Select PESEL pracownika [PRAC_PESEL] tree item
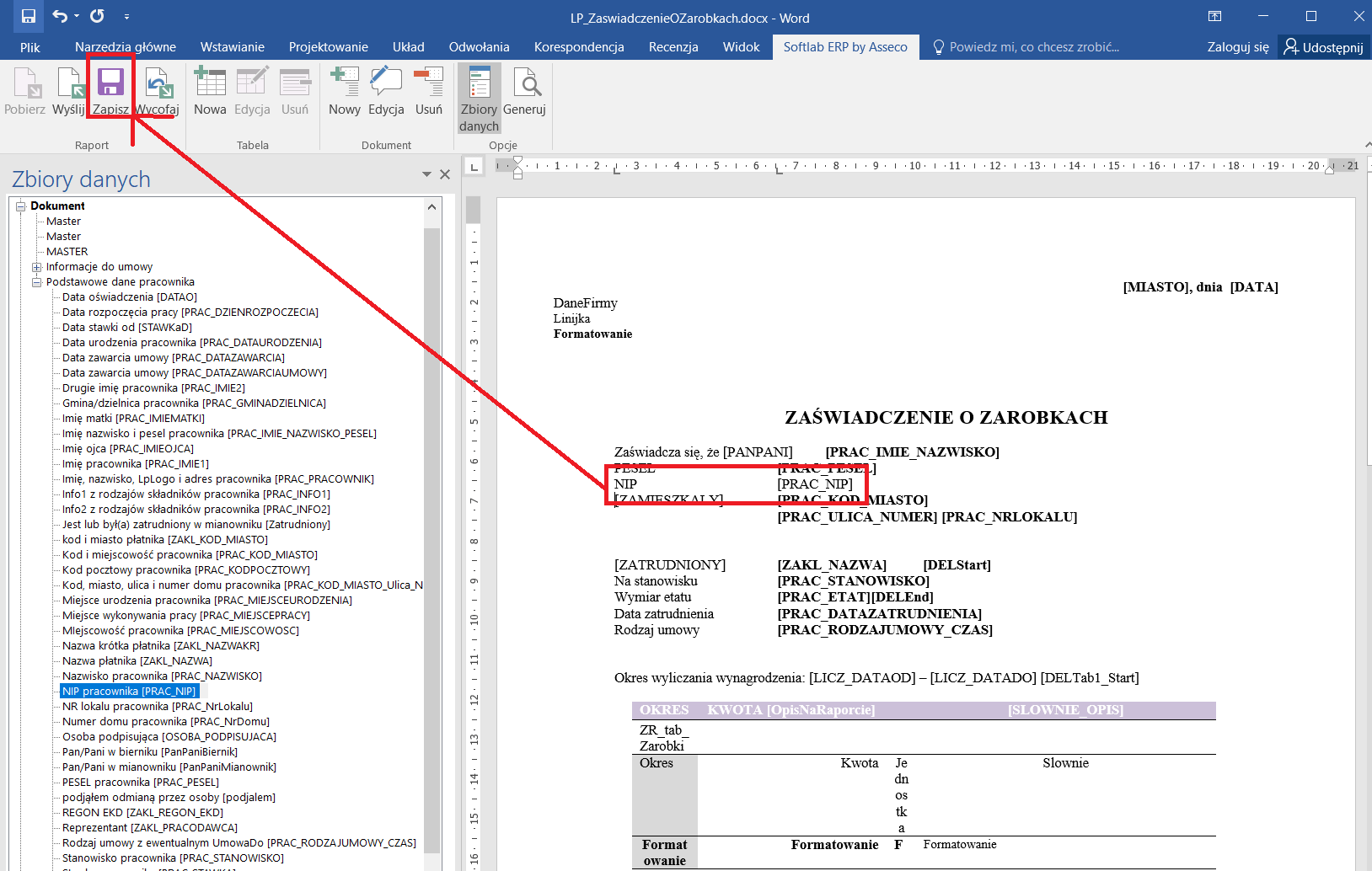Screen dimensions: 1372x871 click(x=140, y=783)
